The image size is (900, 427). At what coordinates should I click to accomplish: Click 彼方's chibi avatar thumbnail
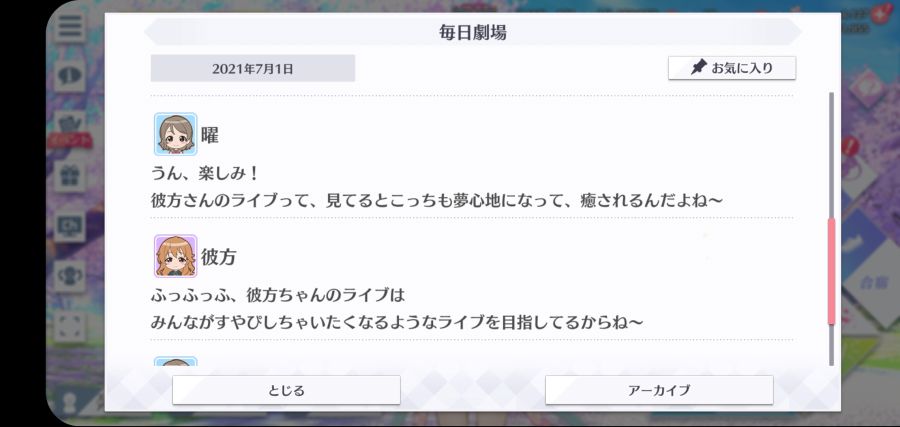point(176,256)
